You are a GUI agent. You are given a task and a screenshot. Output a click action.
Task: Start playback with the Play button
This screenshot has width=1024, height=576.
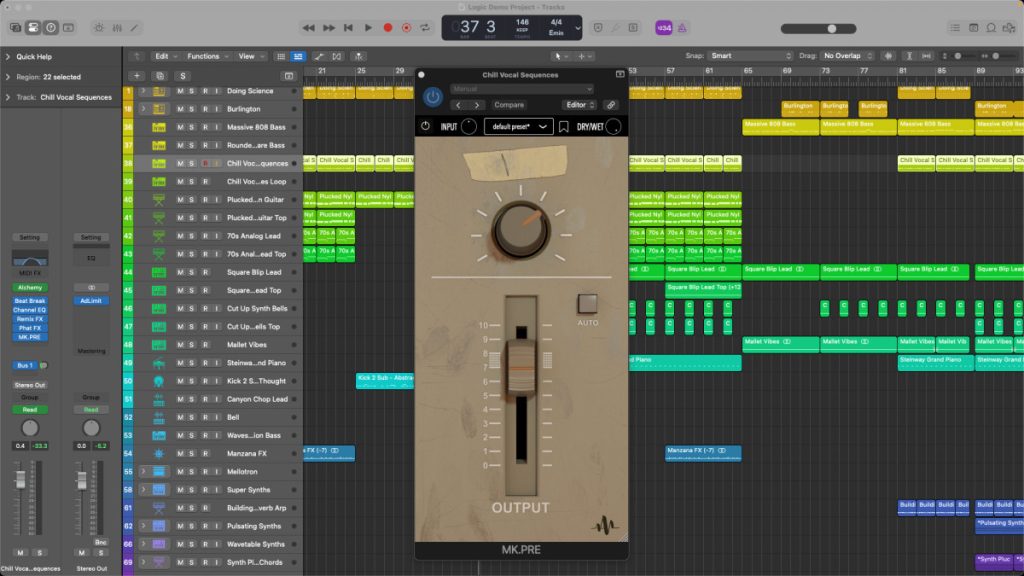368,28
